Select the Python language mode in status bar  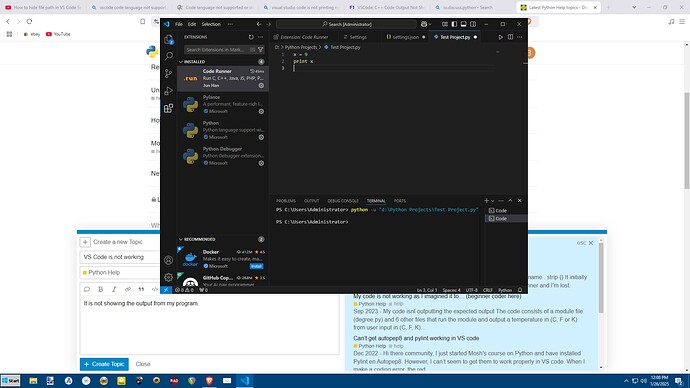(x=505, y=290)
